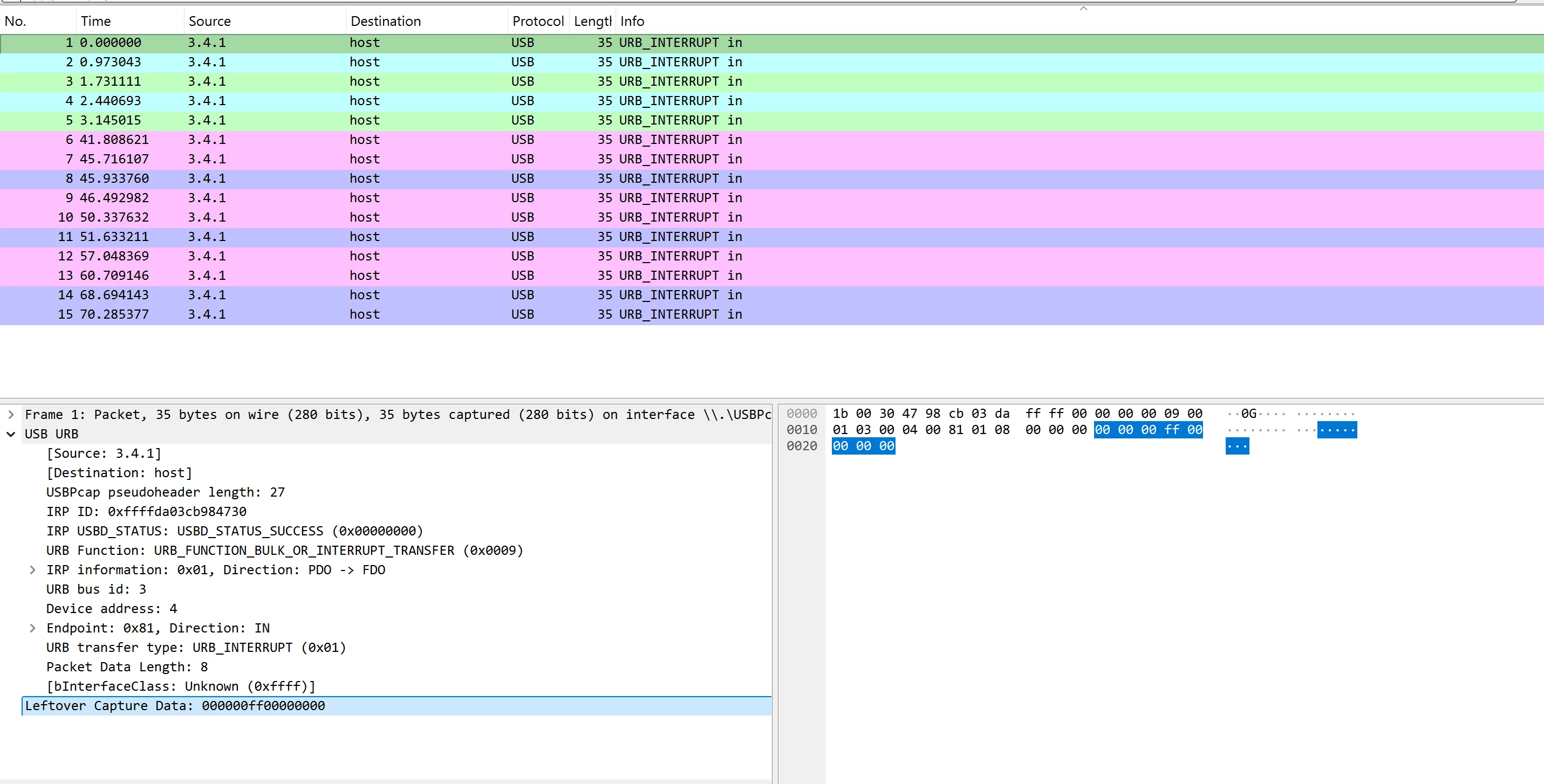Image resolution: width=1544 pixels, height=784 pixels.
Task: Select the Leftover Capture Data field
Action: tap(175, 706)
